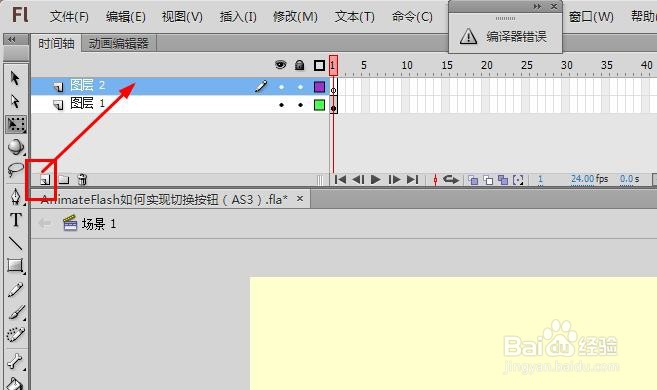Open the 文件(F) menu

69,17
